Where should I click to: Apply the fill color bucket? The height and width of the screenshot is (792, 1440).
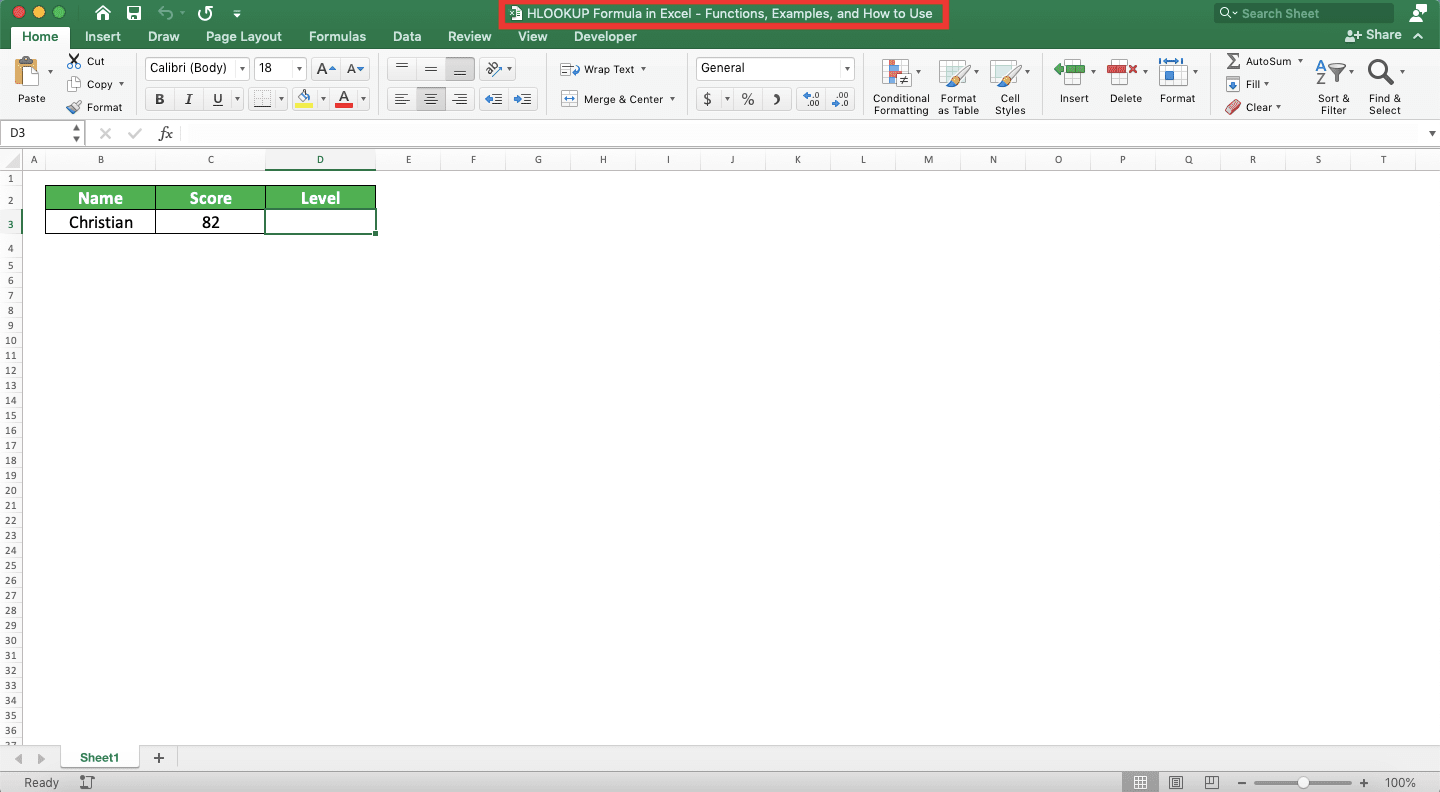[x=304, y=99]
